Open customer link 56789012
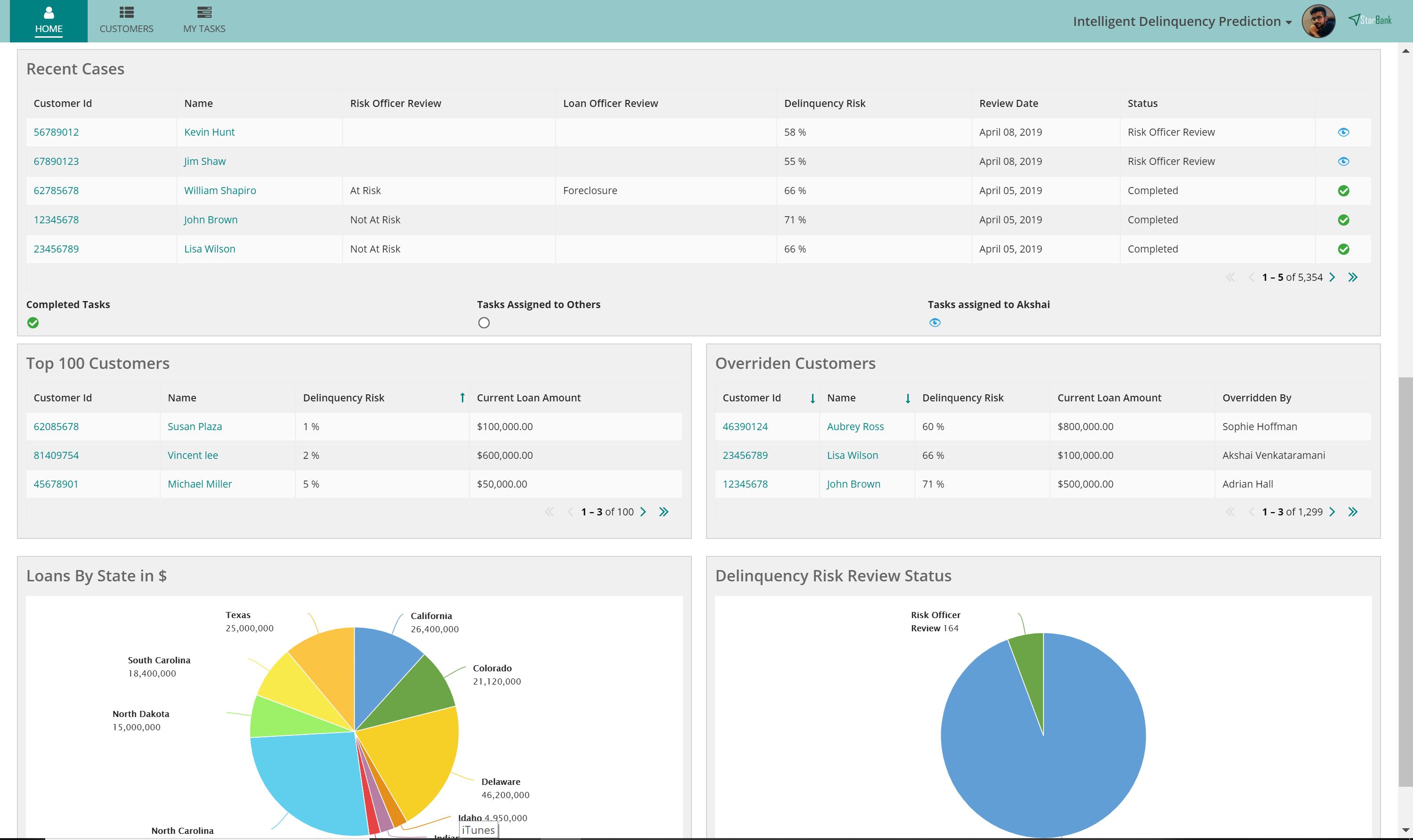 (x=56, y=132)
